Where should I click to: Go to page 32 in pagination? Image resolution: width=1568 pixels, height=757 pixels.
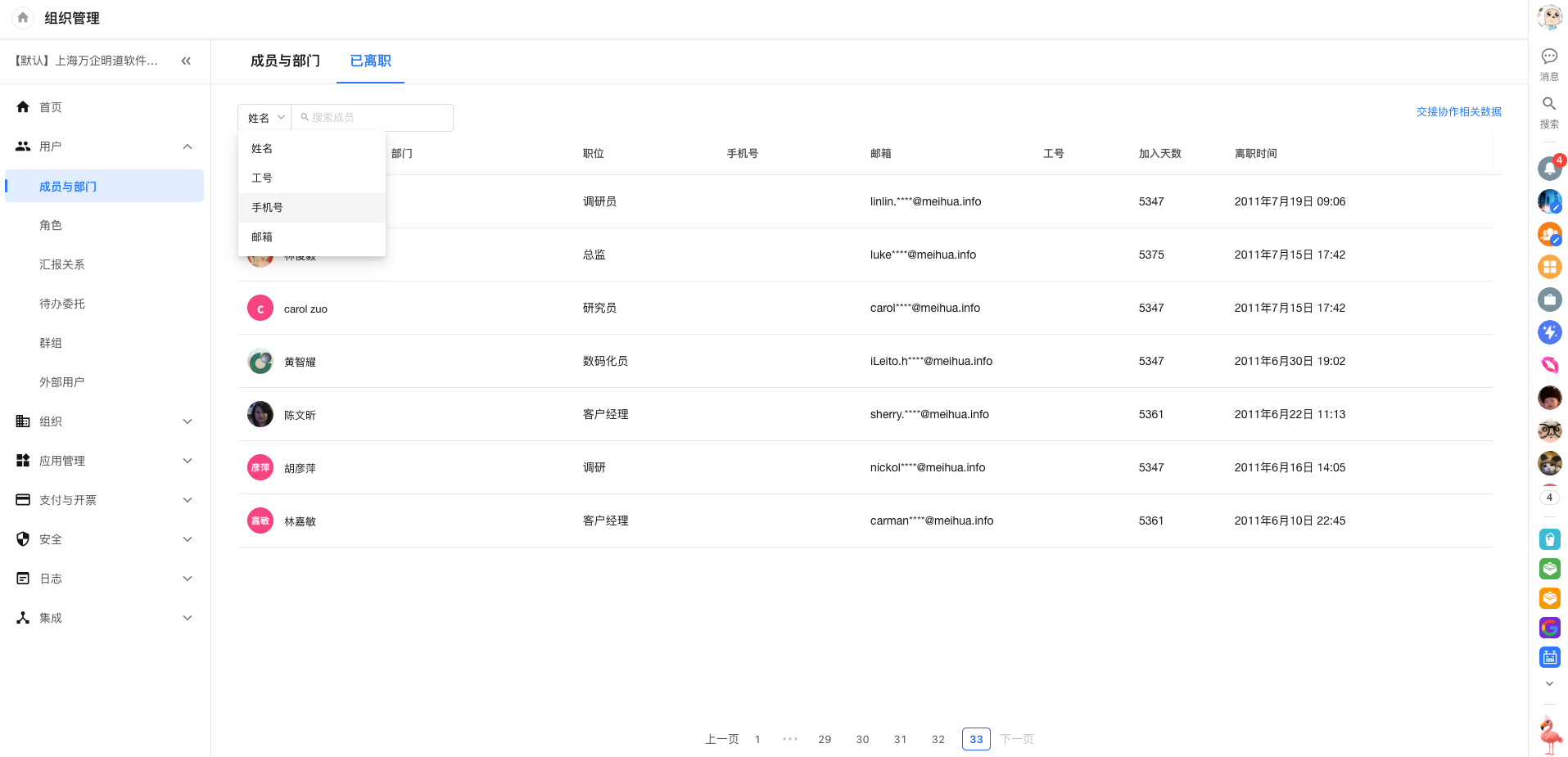pyautogui.click(x=938, y=739)
